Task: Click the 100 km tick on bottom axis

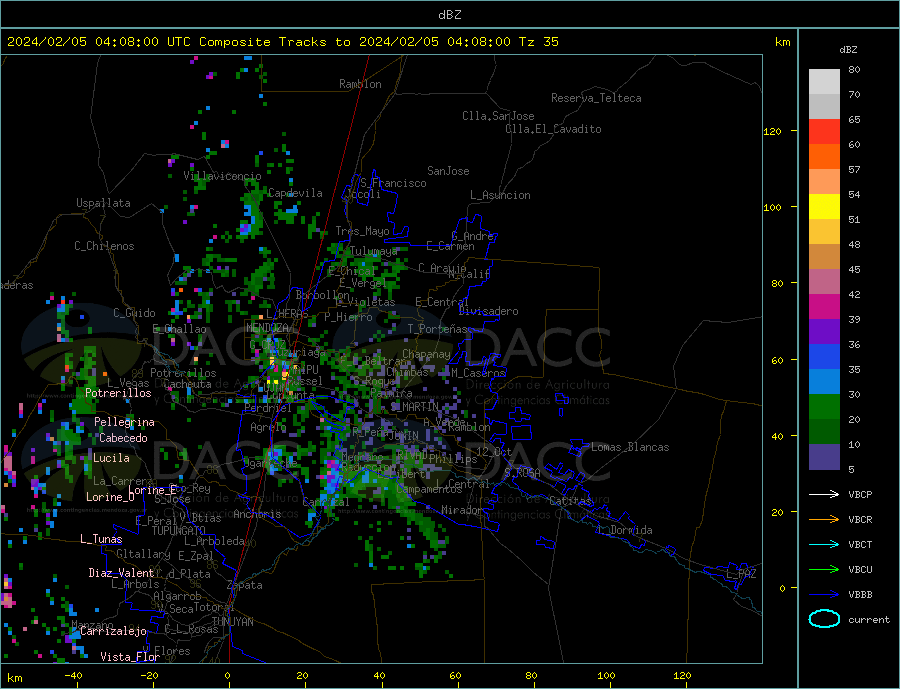Action: (606, 676)
